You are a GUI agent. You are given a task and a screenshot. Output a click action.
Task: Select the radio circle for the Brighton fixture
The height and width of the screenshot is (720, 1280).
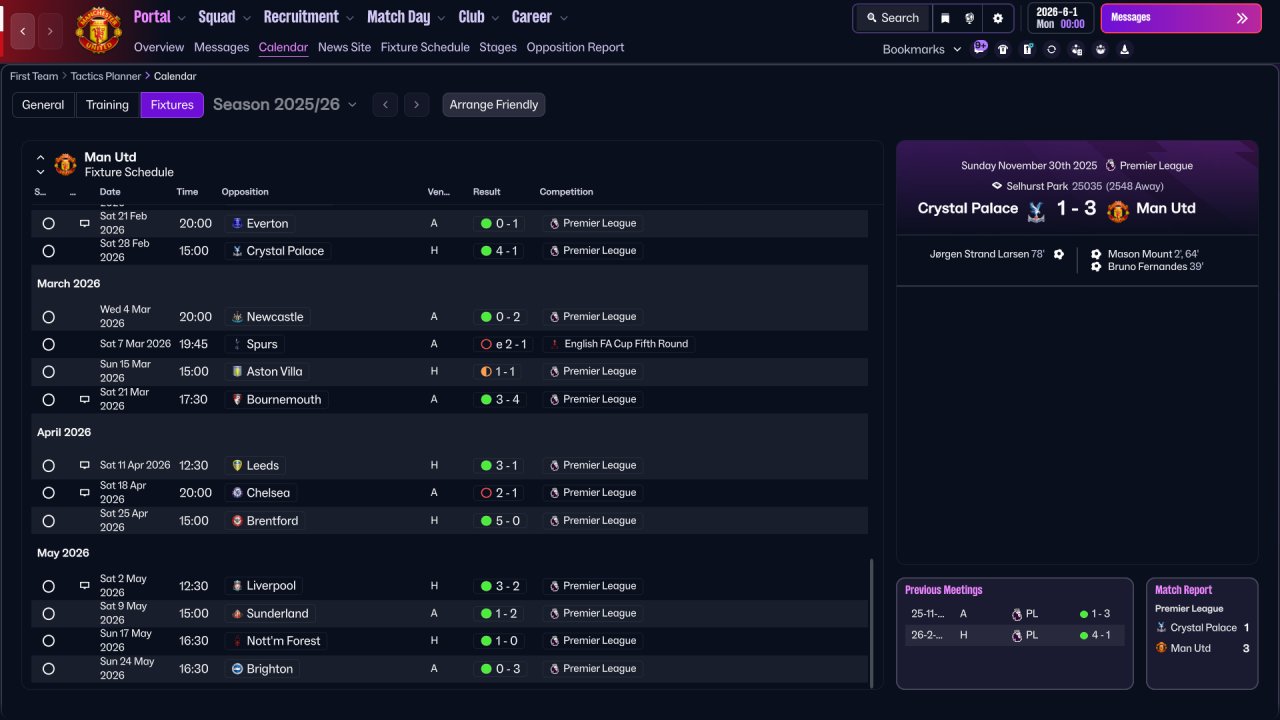(x=48, y=669)
